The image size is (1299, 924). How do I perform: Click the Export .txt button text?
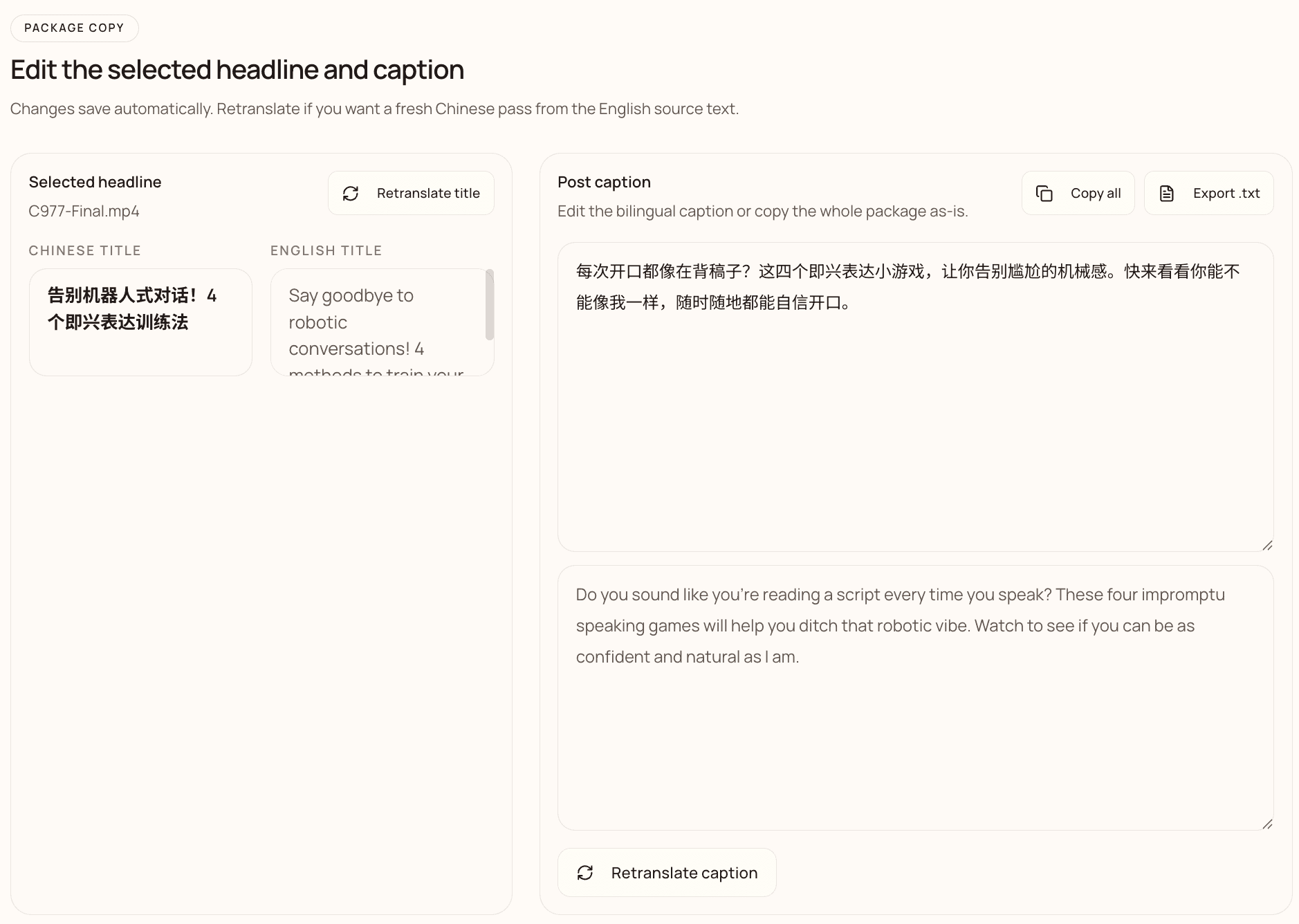(x=1226, y=194)
